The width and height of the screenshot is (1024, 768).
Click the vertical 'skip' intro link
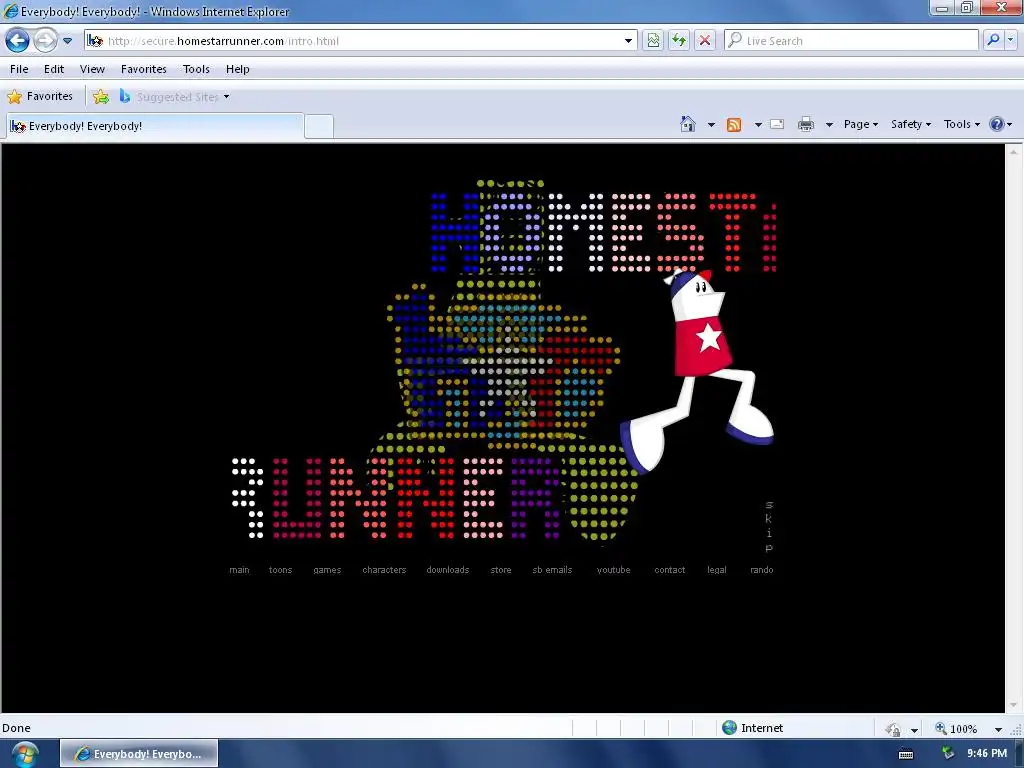[x=769, y=526]
